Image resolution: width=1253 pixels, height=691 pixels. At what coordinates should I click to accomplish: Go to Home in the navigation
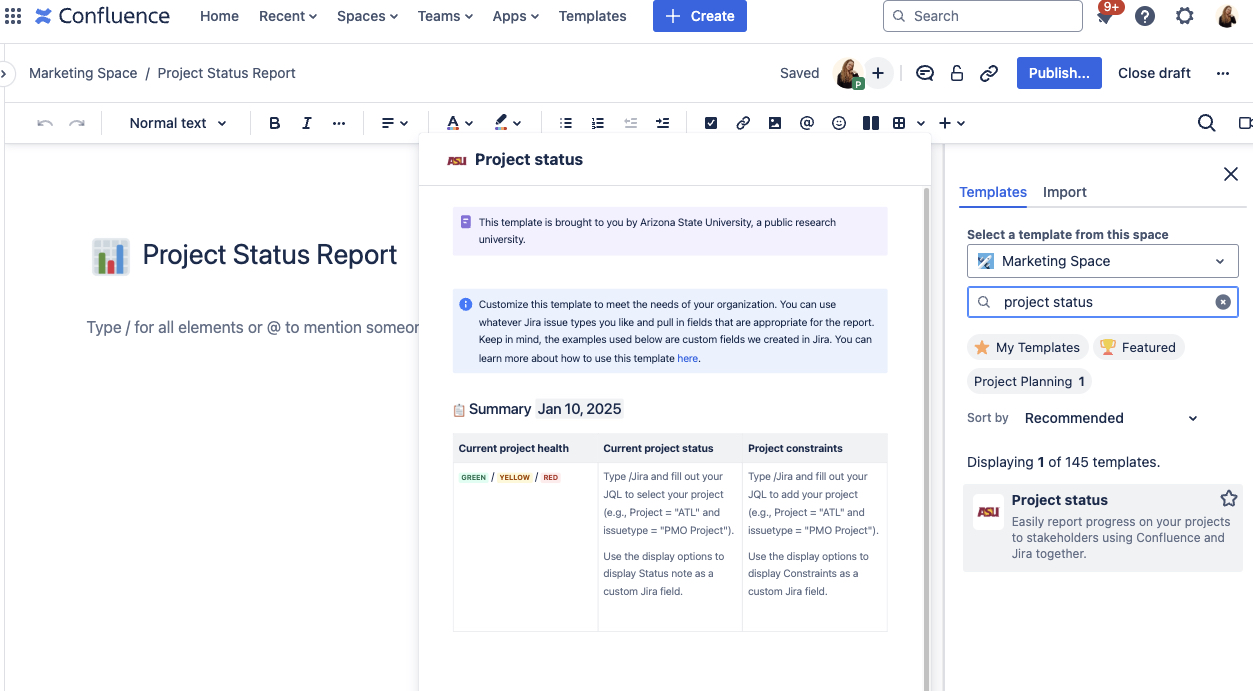click(x=219, y=16)
